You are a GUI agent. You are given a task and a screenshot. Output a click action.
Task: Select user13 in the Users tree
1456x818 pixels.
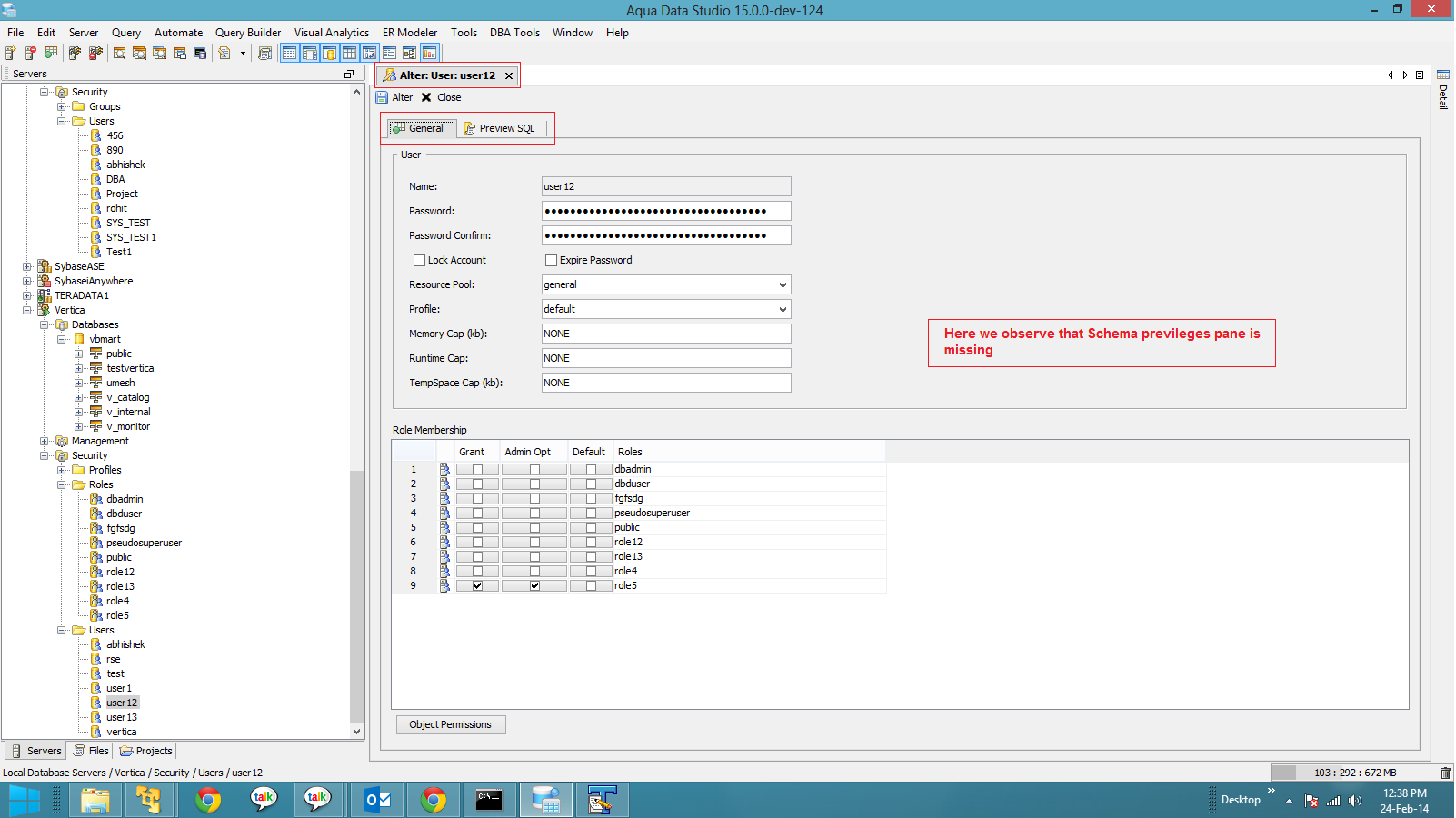point(122,717)
